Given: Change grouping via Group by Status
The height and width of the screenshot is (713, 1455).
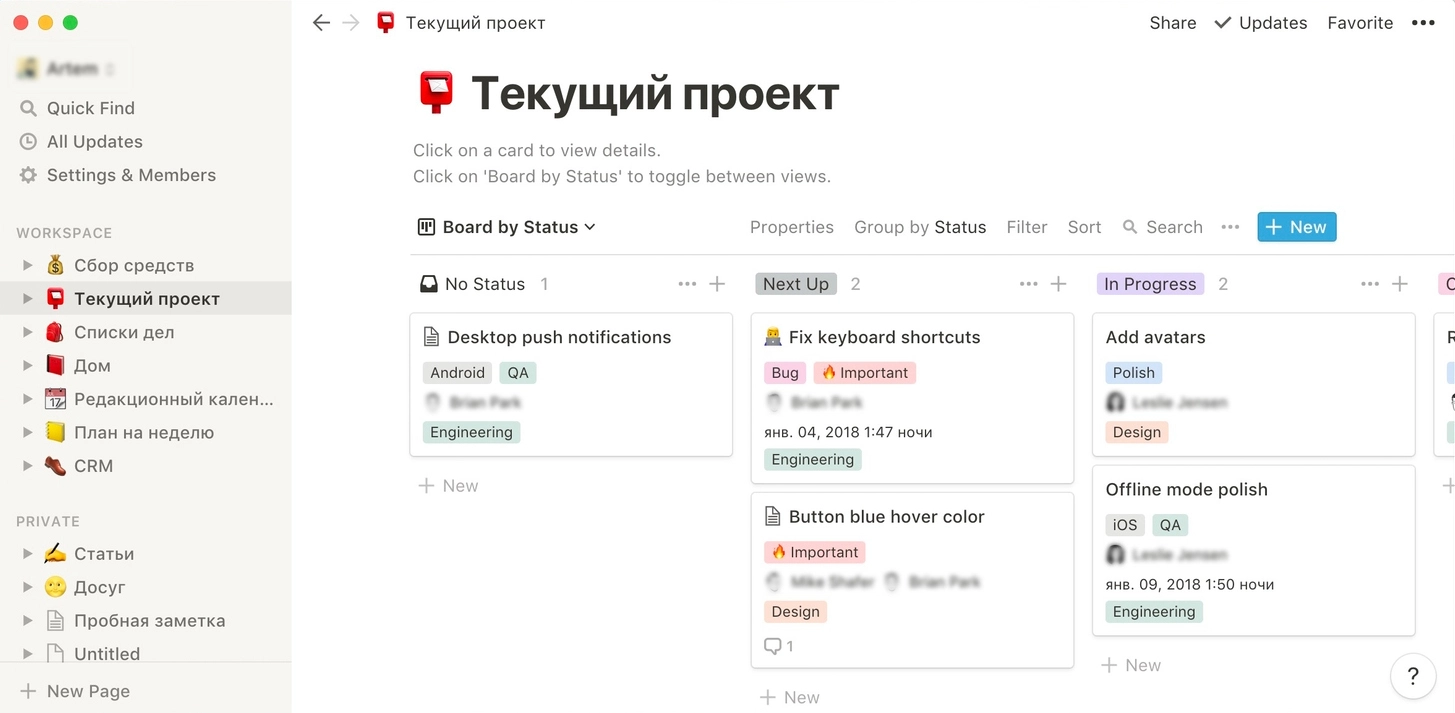Looking at the screenshot, I should (x=919, y=227).
